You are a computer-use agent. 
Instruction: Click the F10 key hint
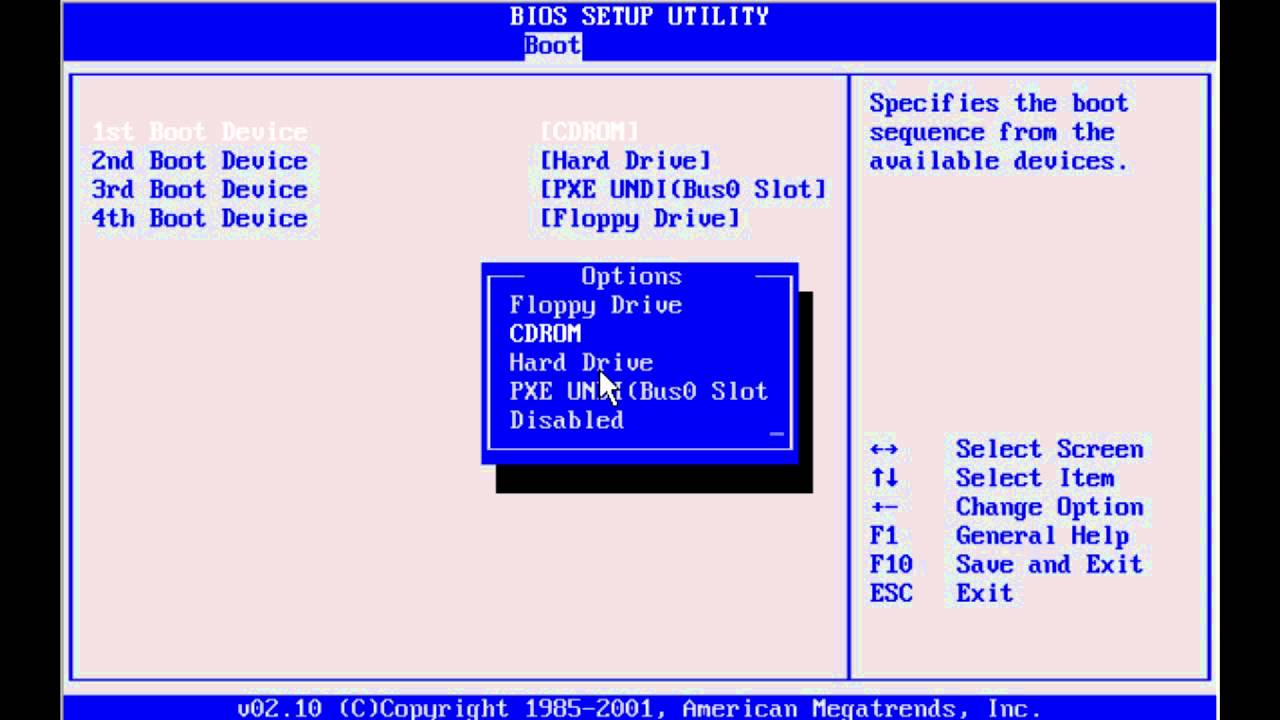tap(891, 565)
